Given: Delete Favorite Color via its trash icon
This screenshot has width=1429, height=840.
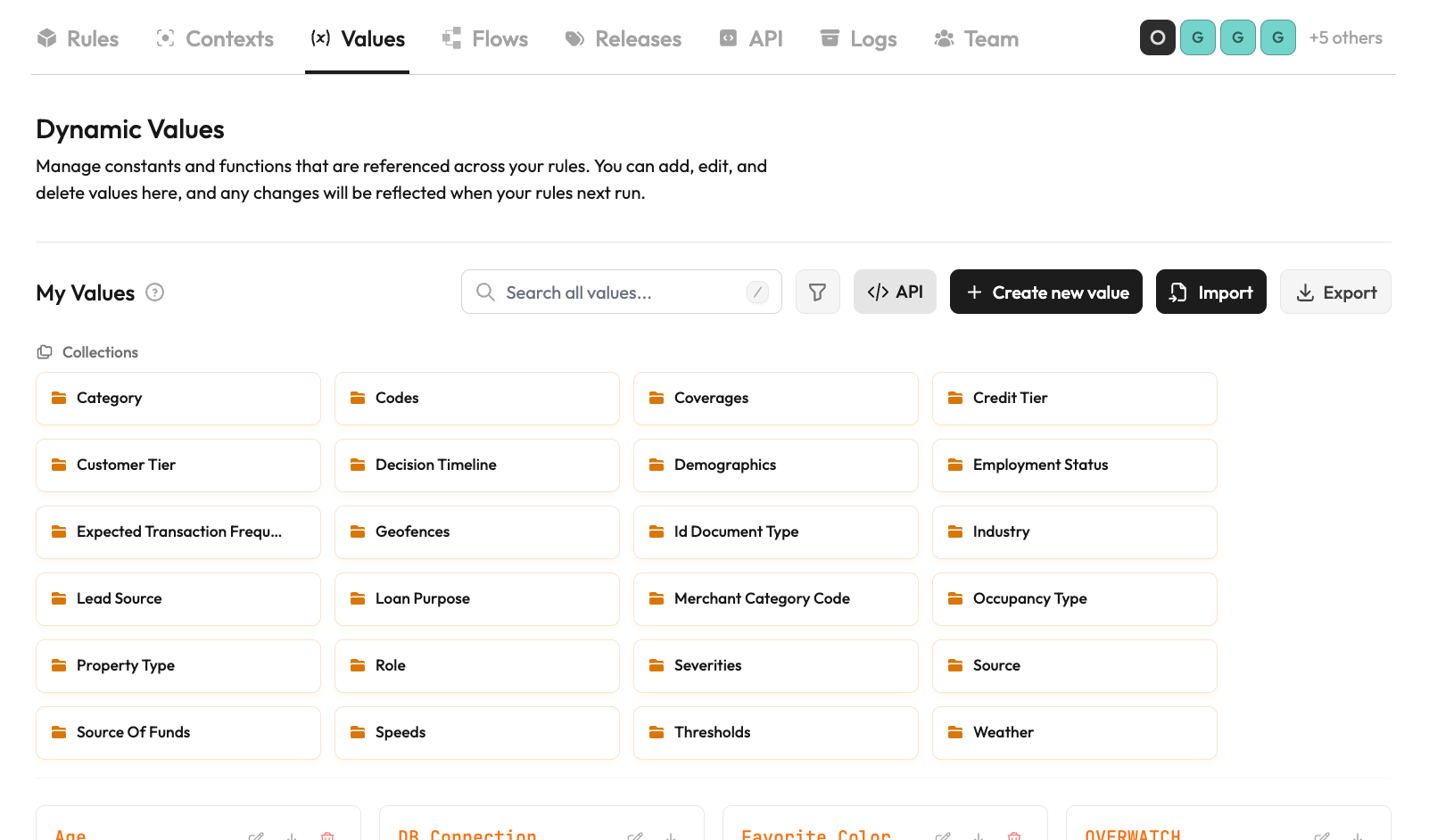Looking at the screenshot, I should point(1014,836).
